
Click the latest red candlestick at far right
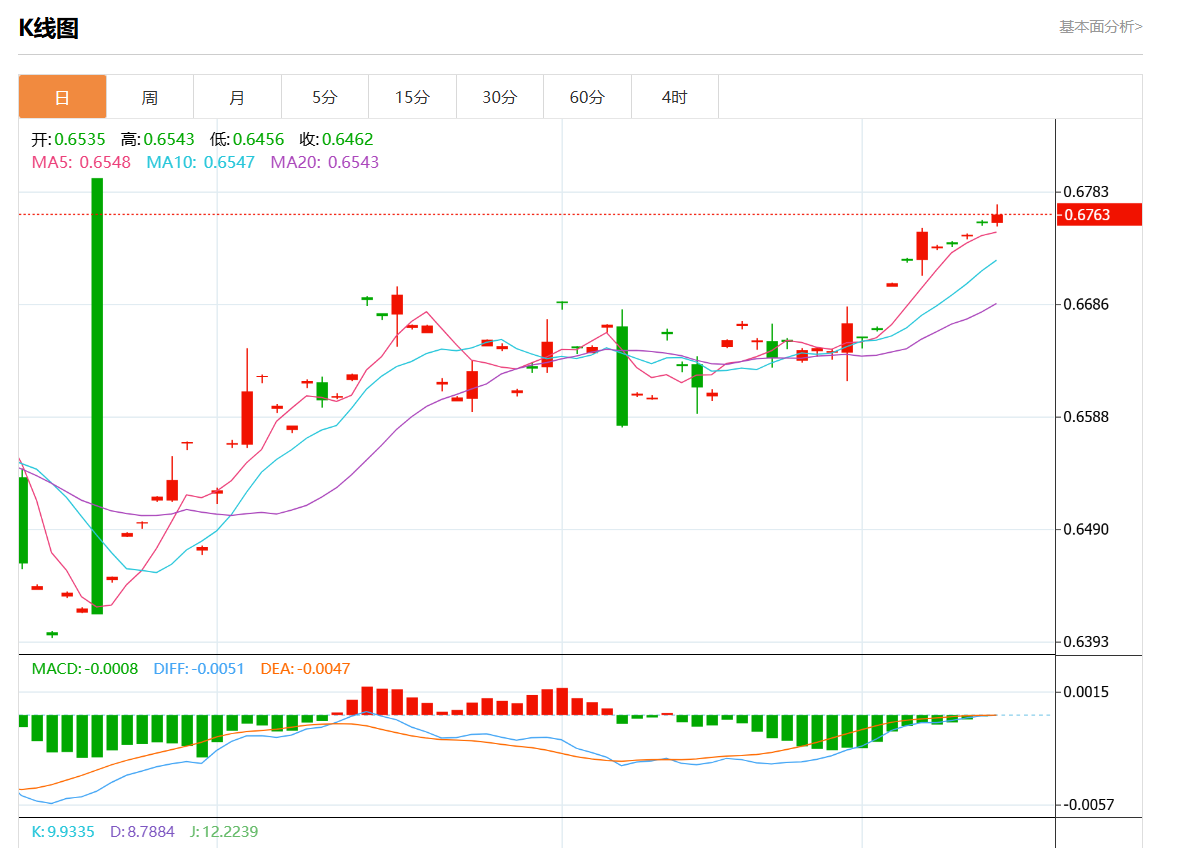point(997,218)
